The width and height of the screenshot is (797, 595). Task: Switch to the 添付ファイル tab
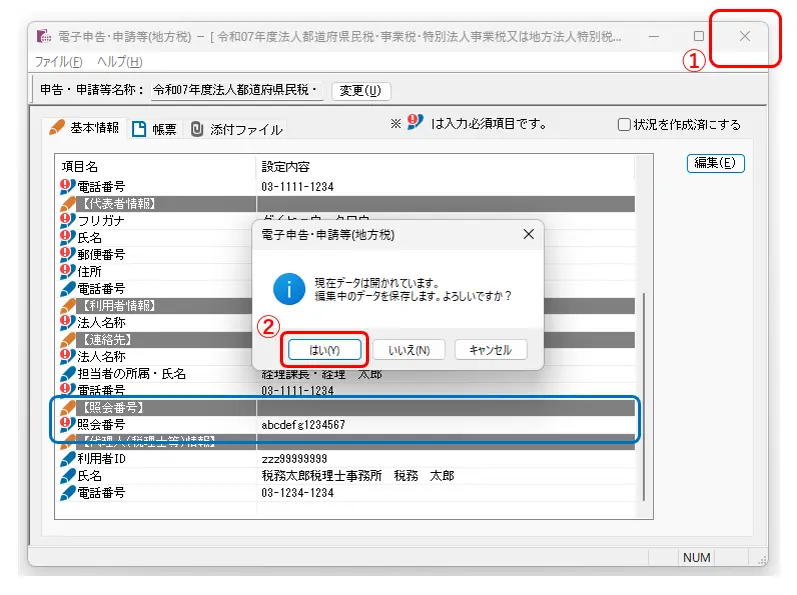point(236,130)
